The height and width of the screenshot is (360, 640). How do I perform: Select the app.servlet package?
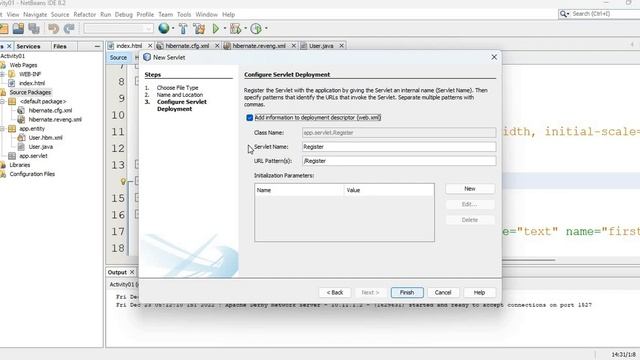tap(33, 156)
